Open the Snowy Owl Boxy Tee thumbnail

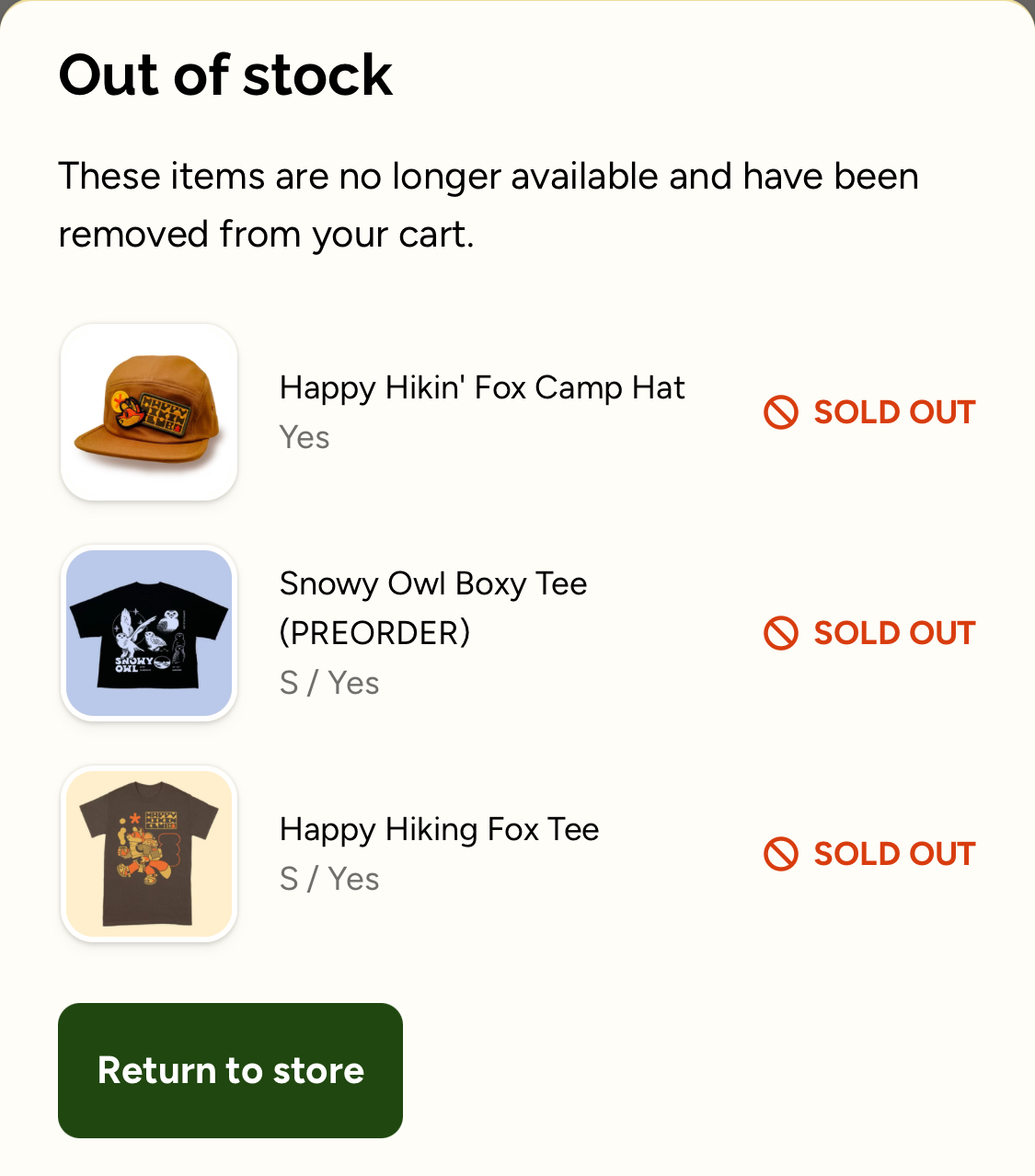149,633
